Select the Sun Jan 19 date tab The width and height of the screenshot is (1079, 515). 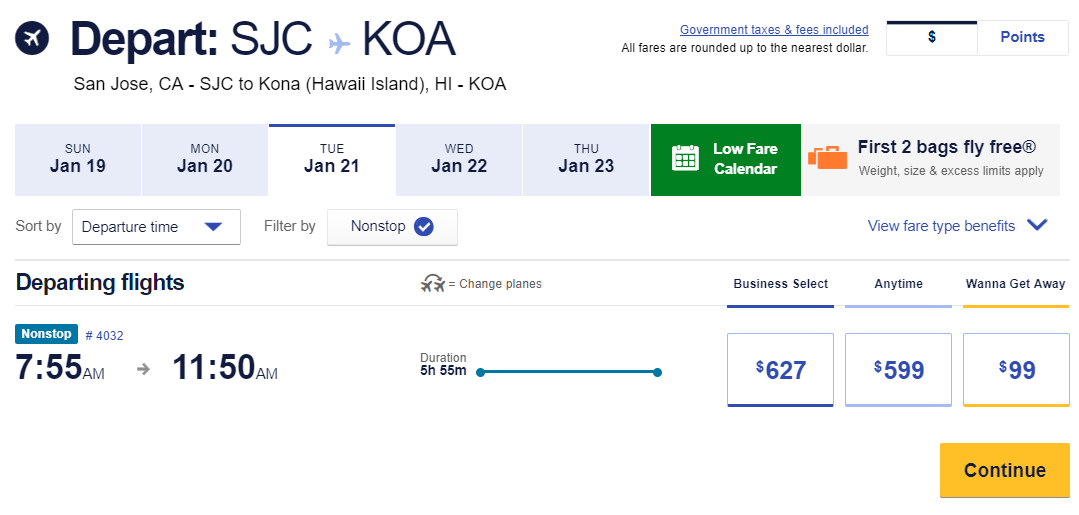tap(78, 159)
